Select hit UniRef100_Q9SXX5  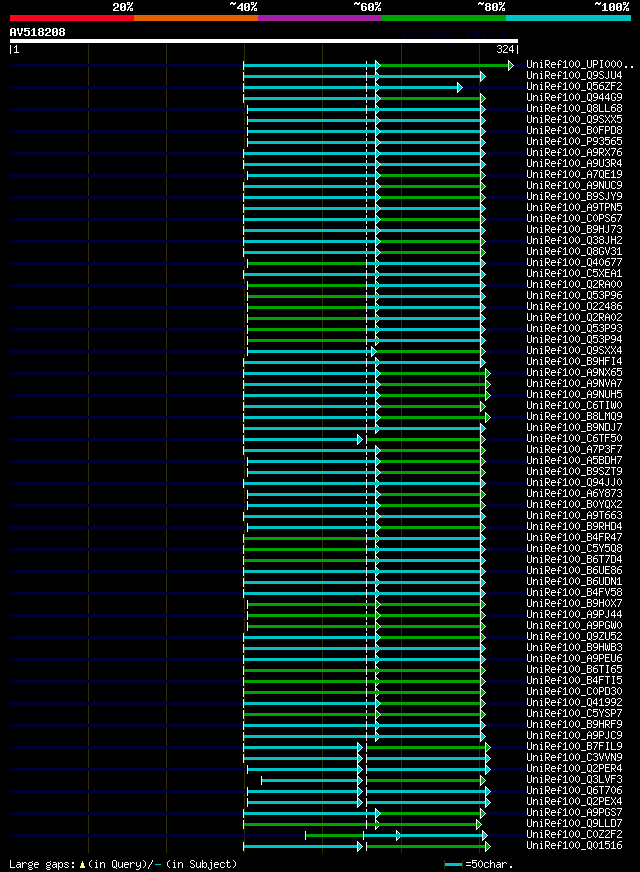point(574,120)
